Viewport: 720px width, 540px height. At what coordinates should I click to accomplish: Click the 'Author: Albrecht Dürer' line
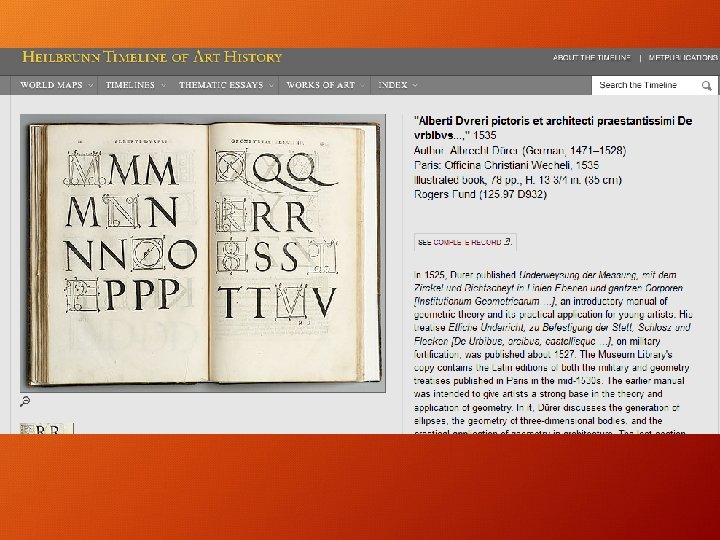[520, 151]
